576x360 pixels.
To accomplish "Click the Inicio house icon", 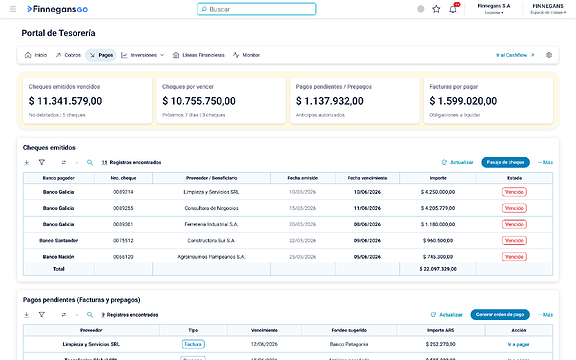I will click(28, 55).
